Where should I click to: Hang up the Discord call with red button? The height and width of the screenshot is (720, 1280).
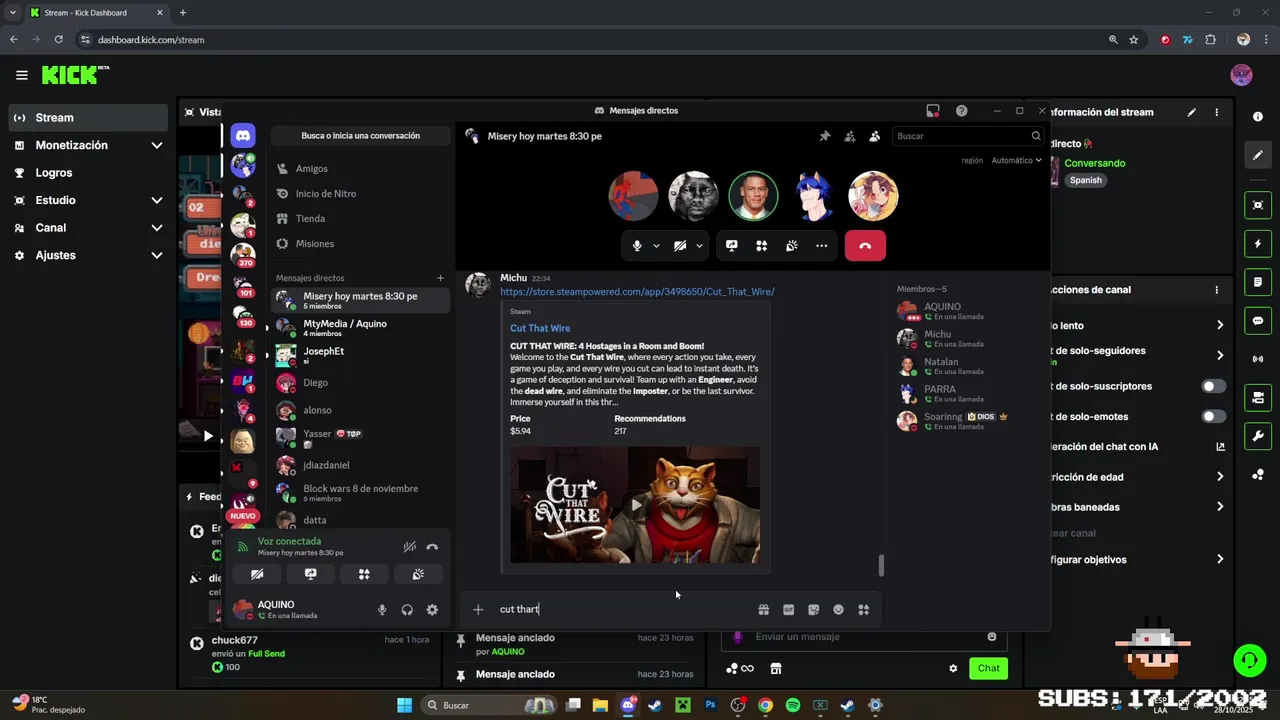coord(865,245)
